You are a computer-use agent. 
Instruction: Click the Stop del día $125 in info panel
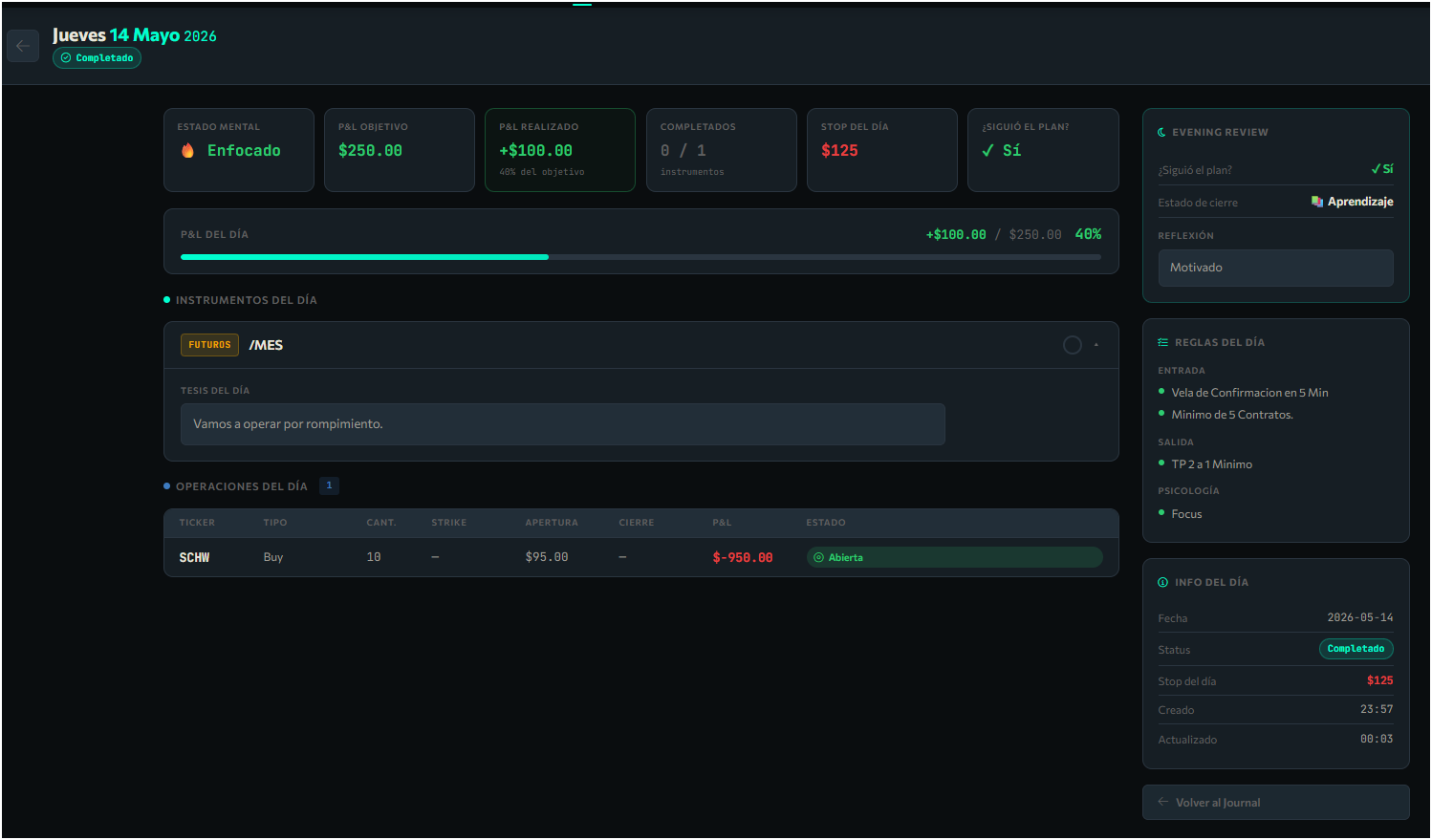1379,680
